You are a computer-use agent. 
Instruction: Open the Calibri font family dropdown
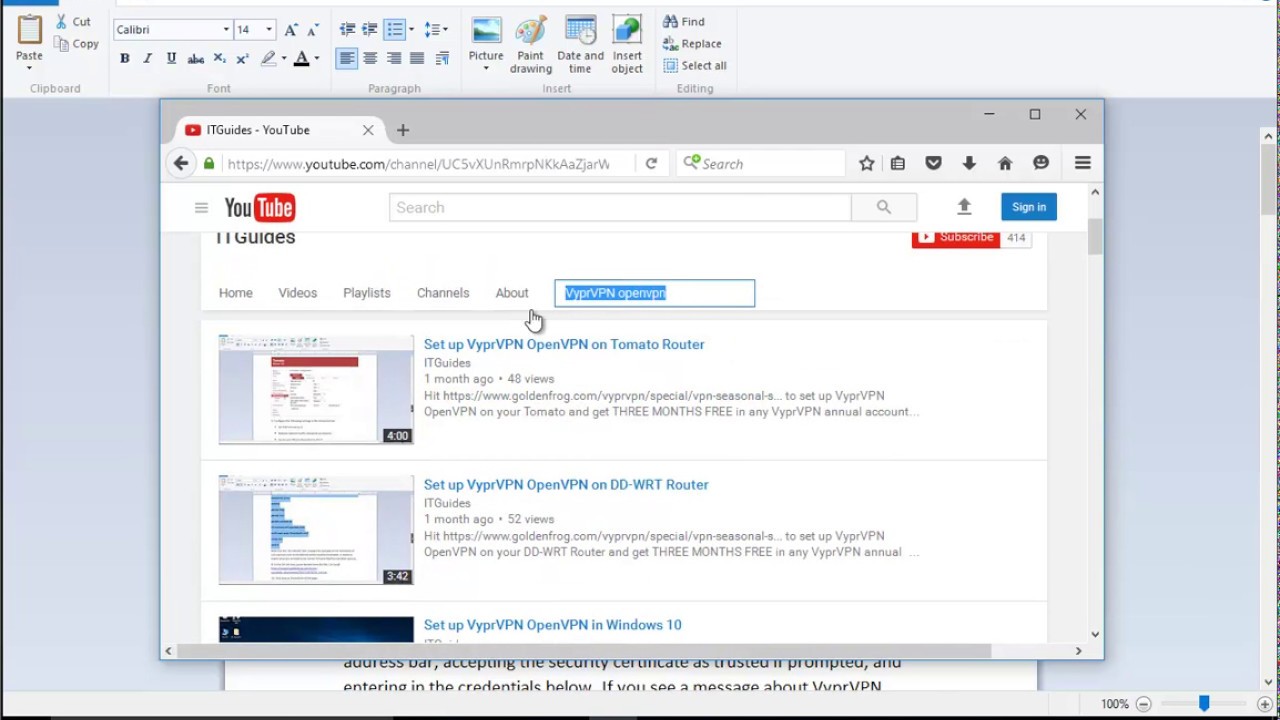point(226,30)
